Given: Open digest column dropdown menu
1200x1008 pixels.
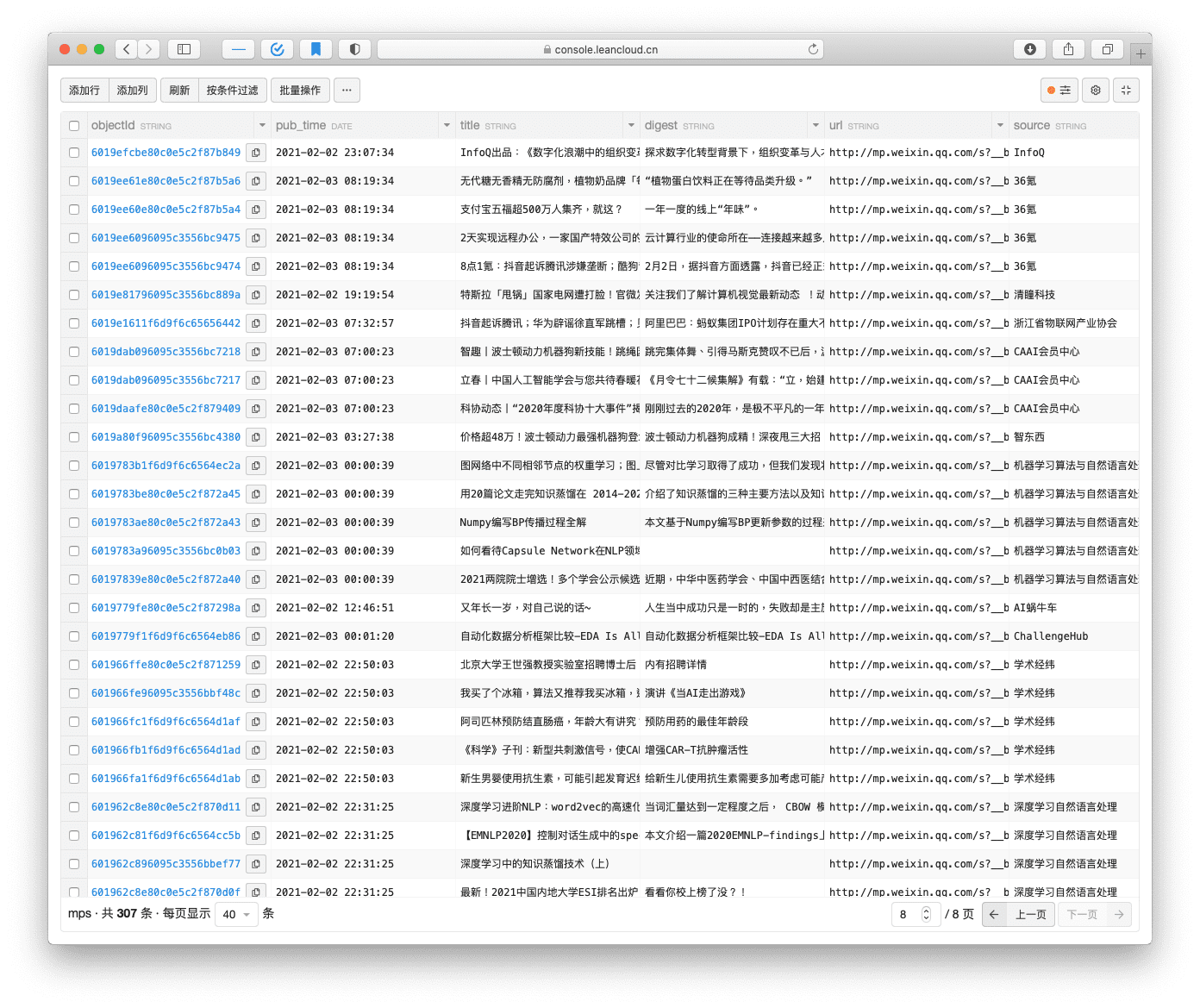Looking at the screenshot, I should [x=816, y=126].
